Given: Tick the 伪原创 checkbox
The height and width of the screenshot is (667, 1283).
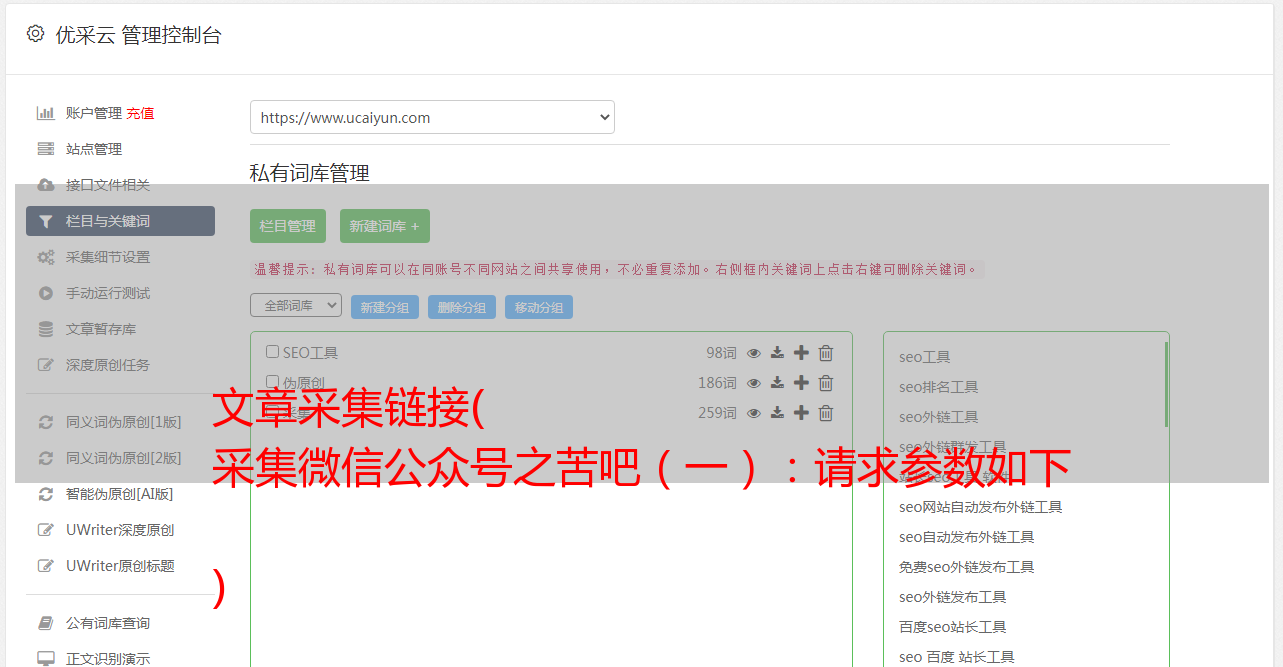Looking at the screenshot, I should (x=272, y=382).
